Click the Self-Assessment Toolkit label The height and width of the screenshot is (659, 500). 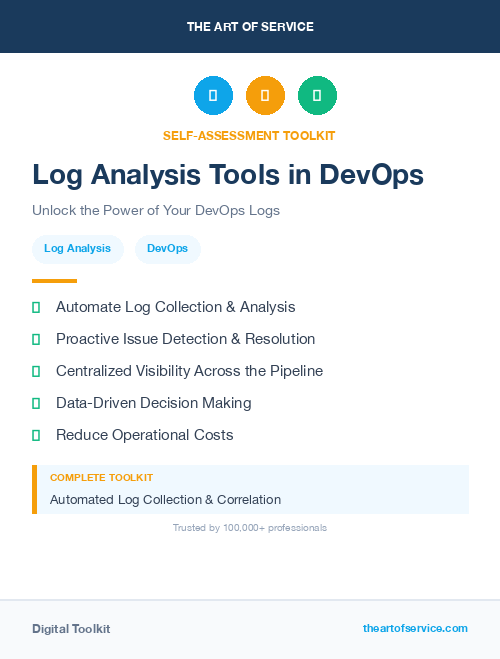pyautogui.click(x=249, y=136)
